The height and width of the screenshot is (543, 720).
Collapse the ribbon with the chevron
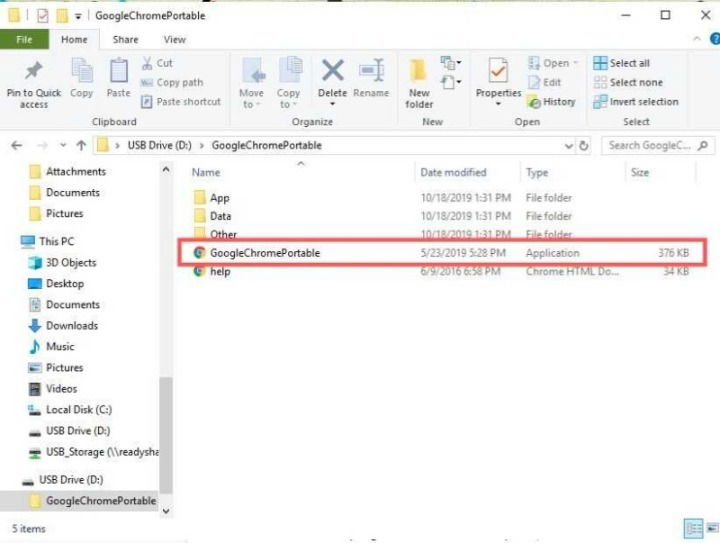coord(697,39)
